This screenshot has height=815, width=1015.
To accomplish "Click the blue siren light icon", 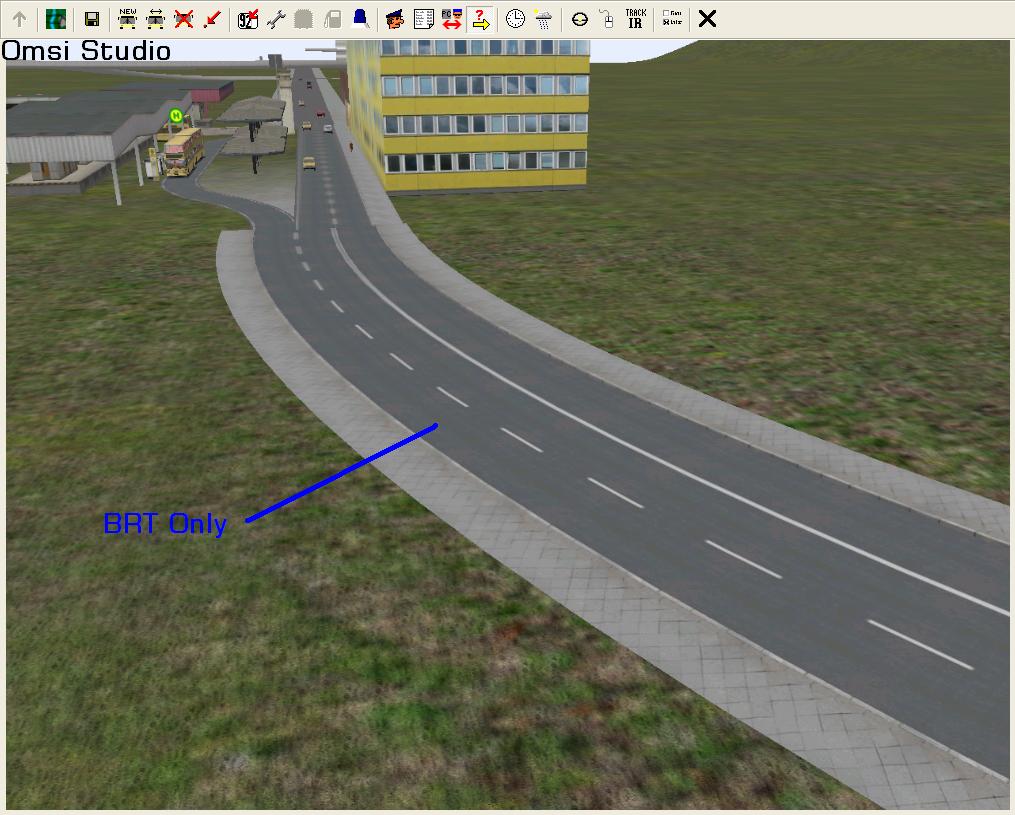I will (359, 19).
